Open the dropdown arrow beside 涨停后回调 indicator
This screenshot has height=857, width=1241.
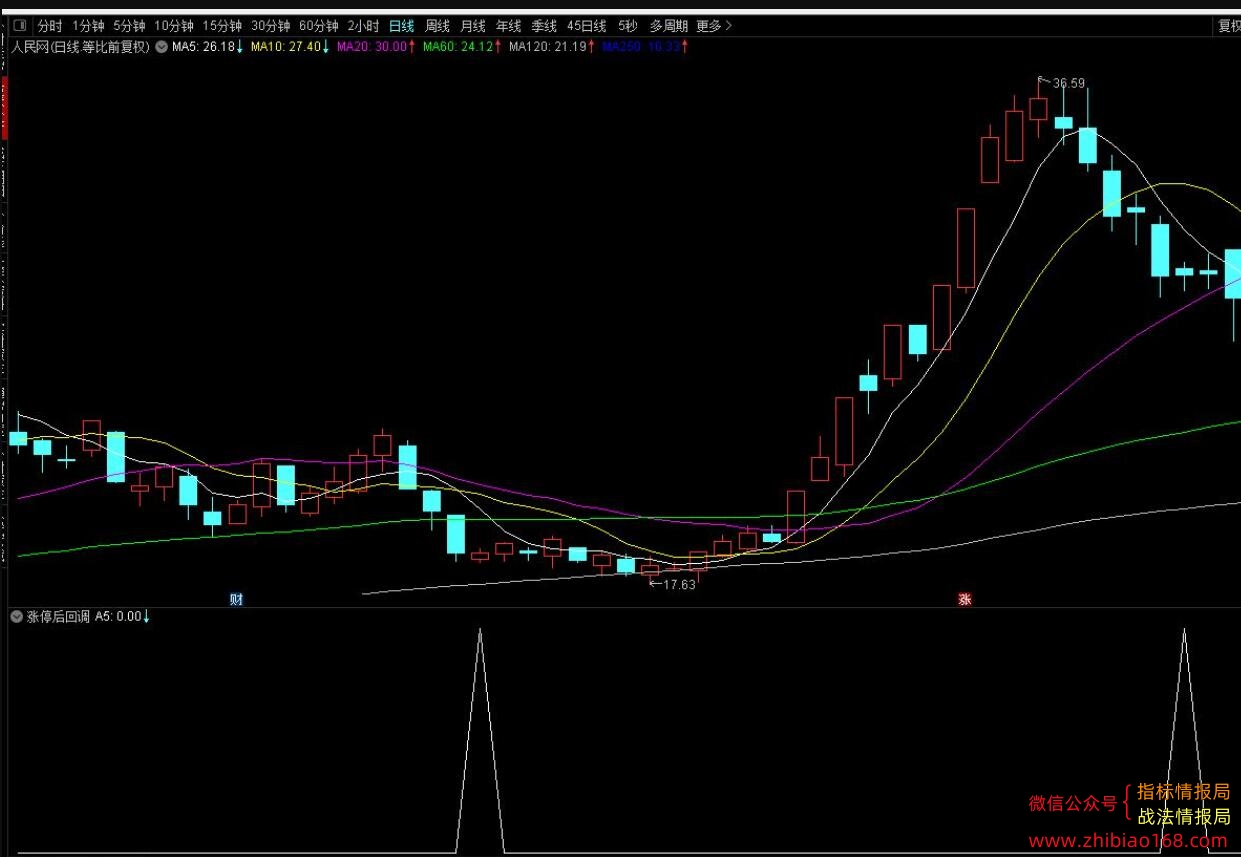click(16, 616)
